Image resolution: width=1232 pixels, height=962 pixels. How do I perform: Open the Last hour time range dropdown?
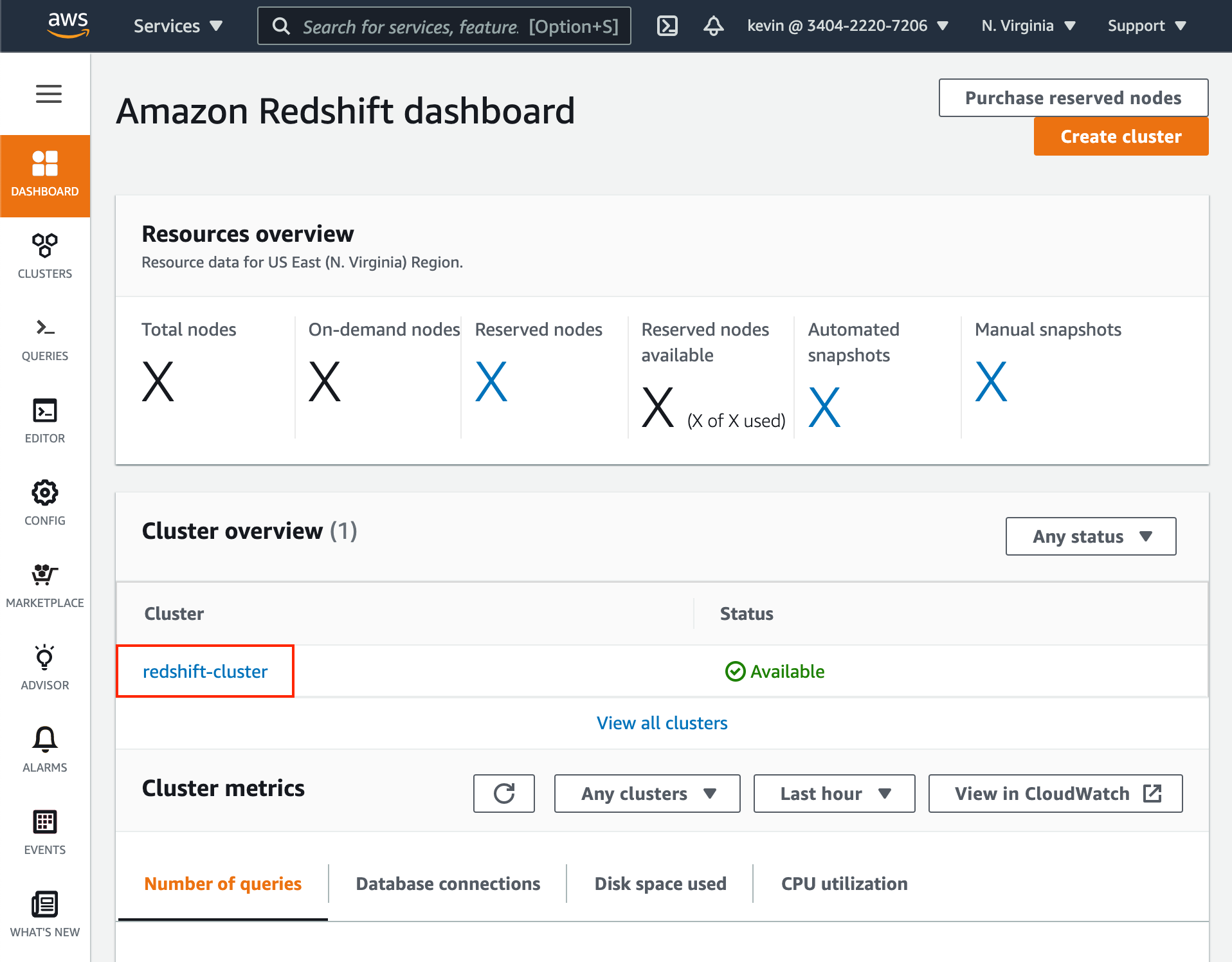click(x=834, y=794)
